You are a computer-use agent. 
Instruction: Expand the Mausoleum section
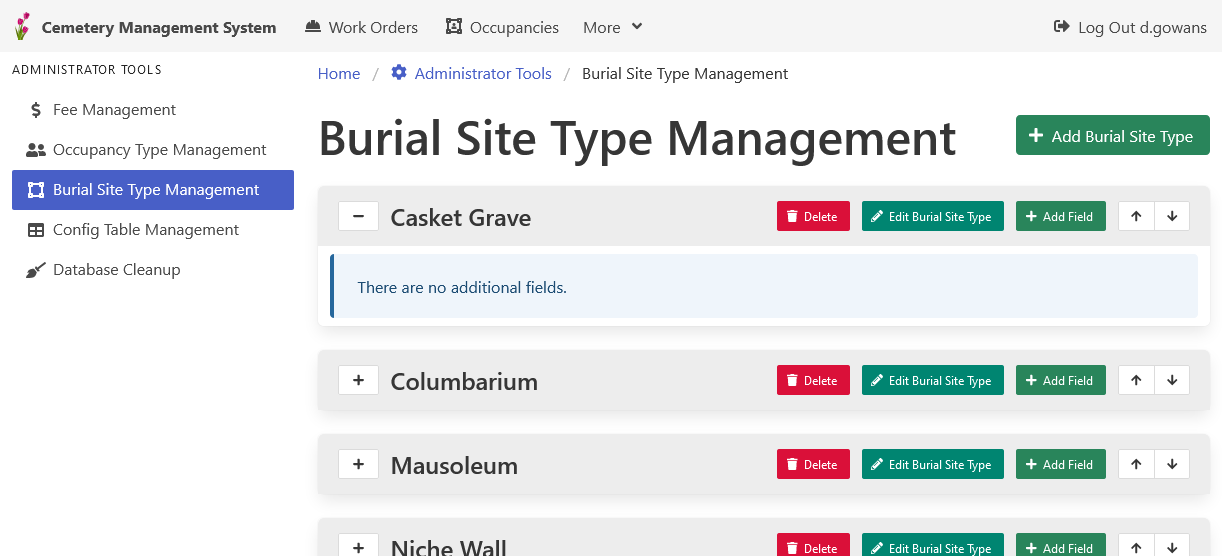[358, 464]
